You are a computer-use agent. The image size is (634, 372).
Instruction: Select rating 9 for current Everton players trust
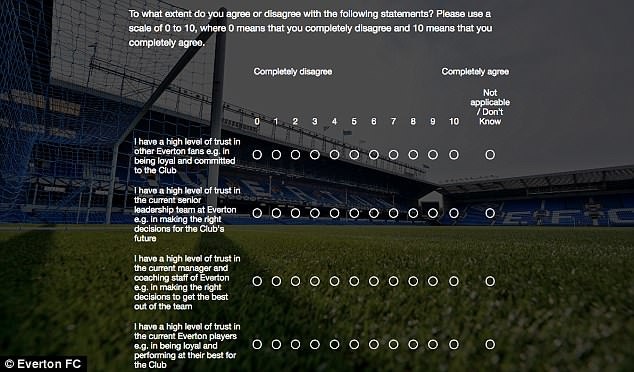433,344
